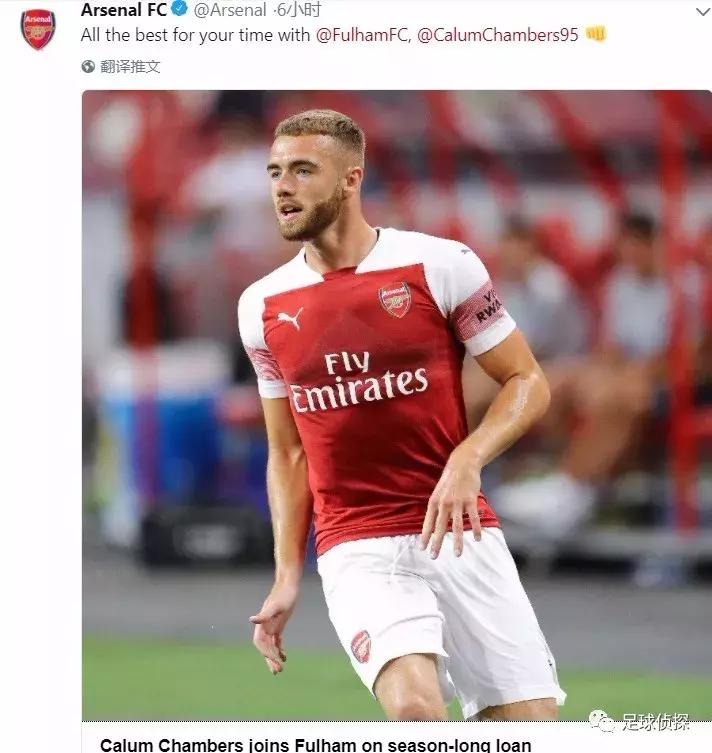Screen dimensions: 712x753
Task: Click the Arsenal crest on the jersey
Action: coord(395,299)
